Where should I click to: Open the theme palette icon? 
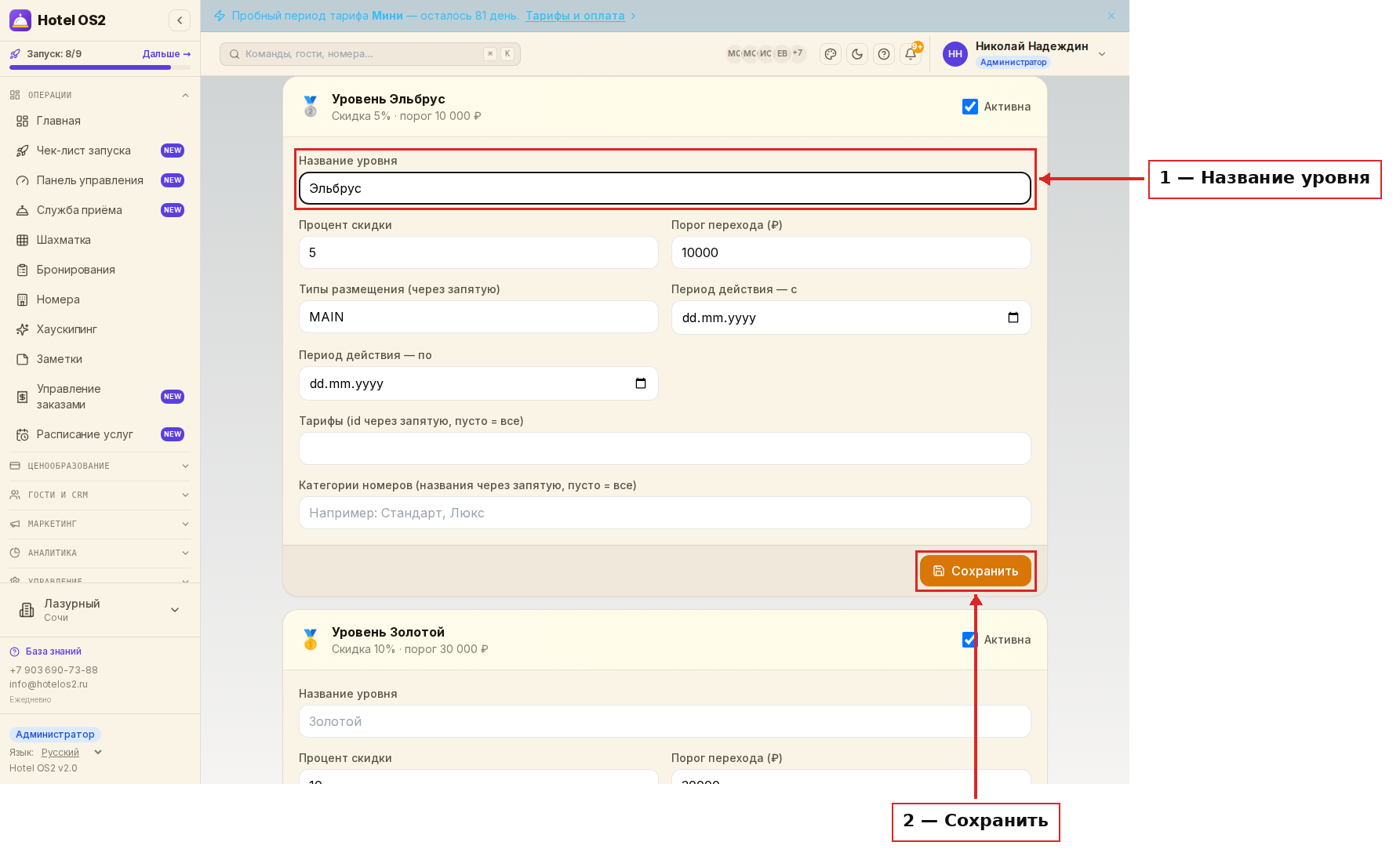(x=831, y=54)
